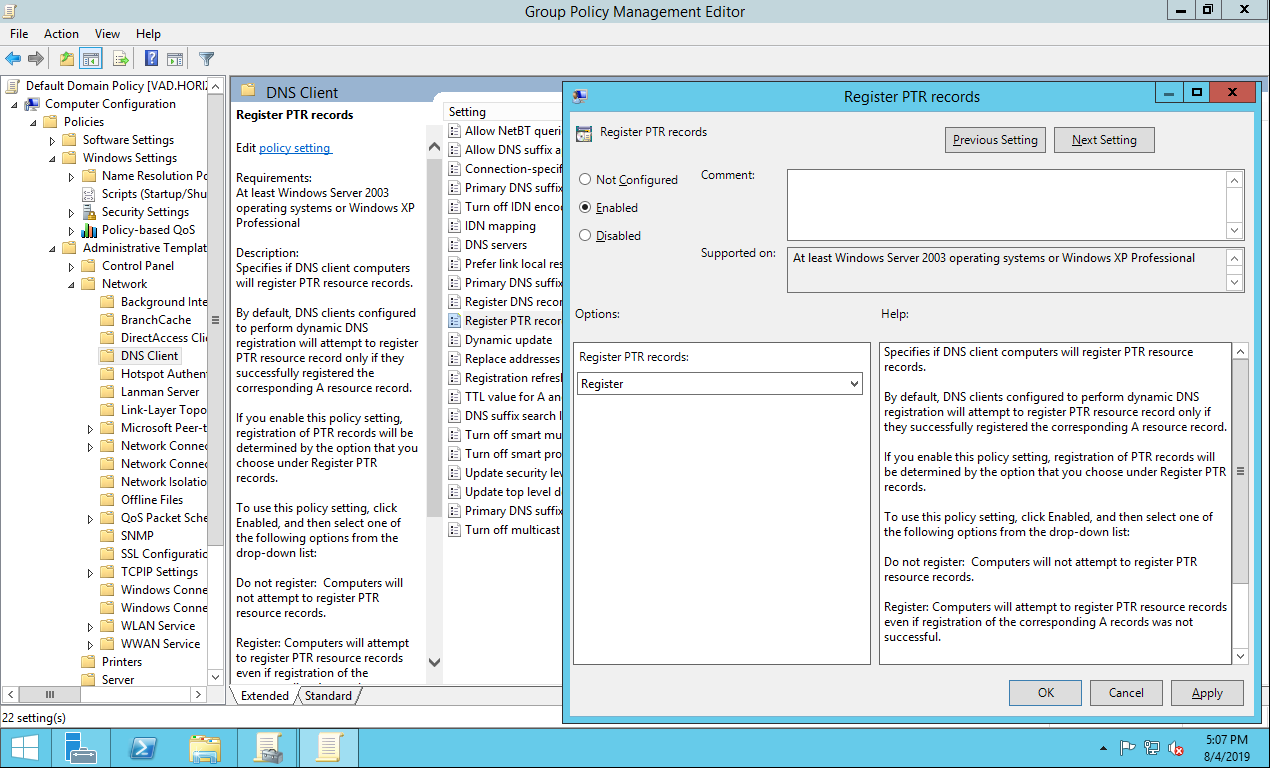Select the Enabled radio button
The height and width of the screenshot is (768, 1270).
[x=585, y=208]
